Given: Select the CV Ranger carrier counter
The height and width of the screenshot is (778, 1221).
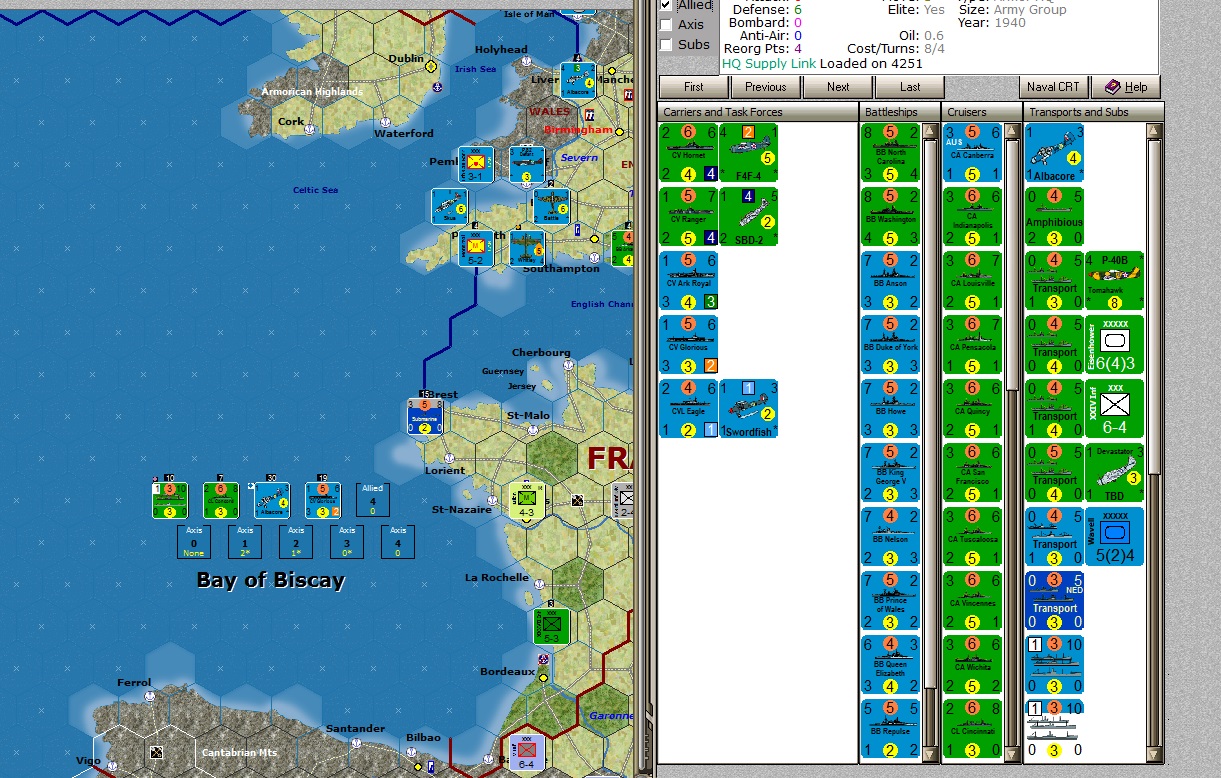Looking at the screenshot, I should tap(688, 217).
